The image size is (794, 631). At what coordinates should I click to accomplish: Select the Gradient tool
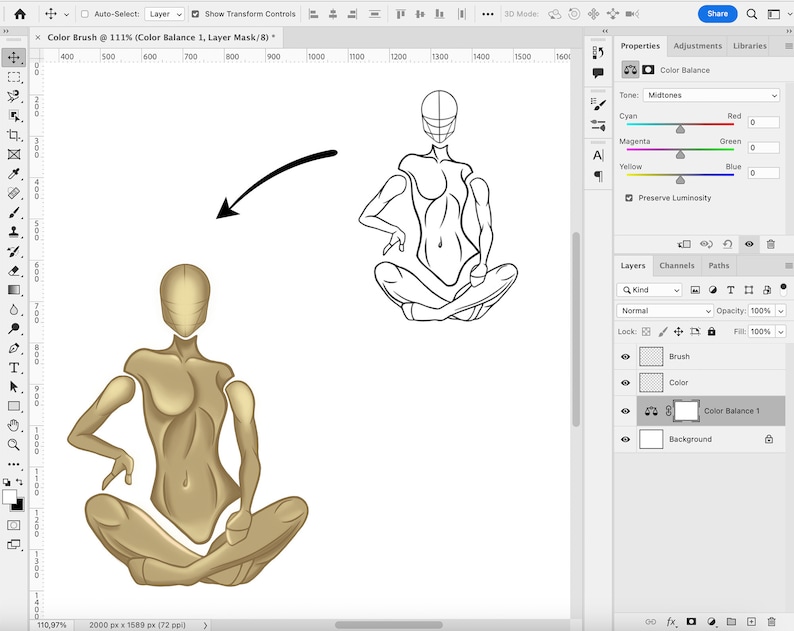(x=14, y=290)
